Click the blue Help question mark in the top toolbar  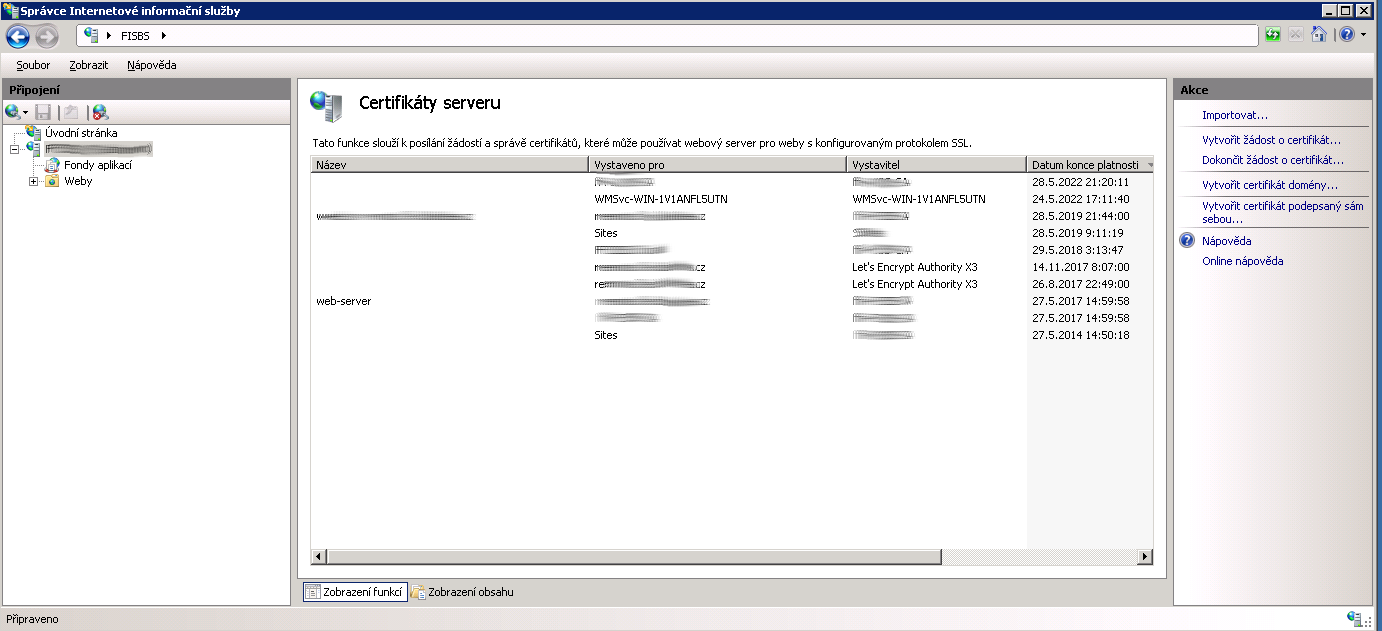click(x=1346, y=35)
